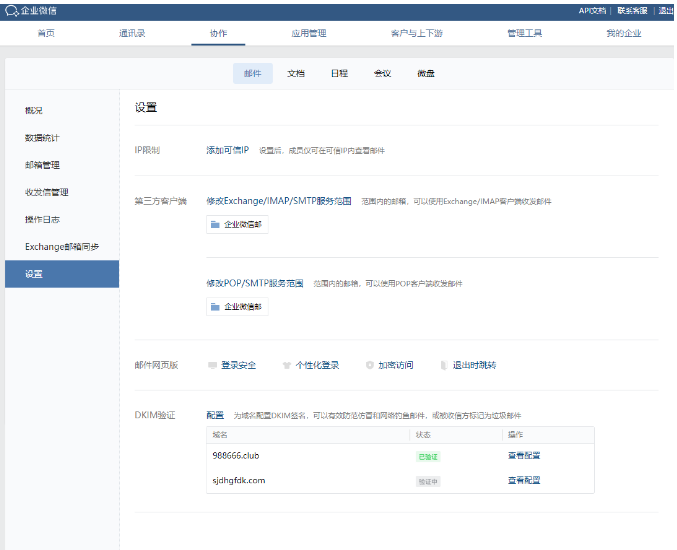The image size is (677, 550).
Task: Select the 日程 sub-tab
Action: click(x=339, y=73)
